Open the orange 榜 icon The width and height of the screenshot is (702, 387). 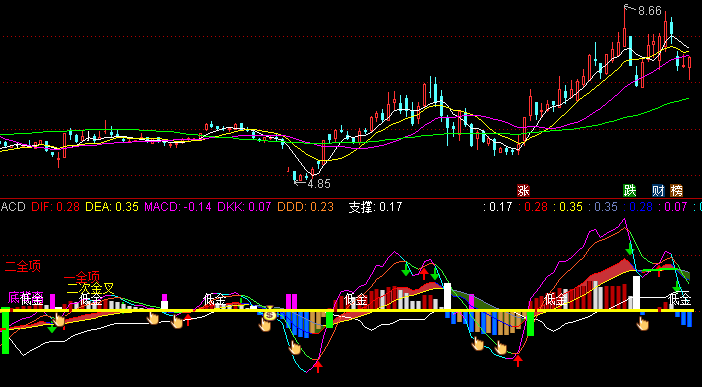676,190
